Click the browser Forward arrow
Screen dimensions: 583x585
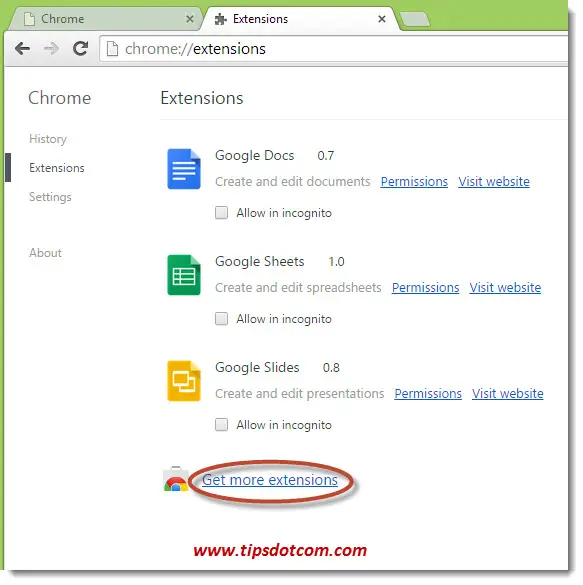click(51, 49)
